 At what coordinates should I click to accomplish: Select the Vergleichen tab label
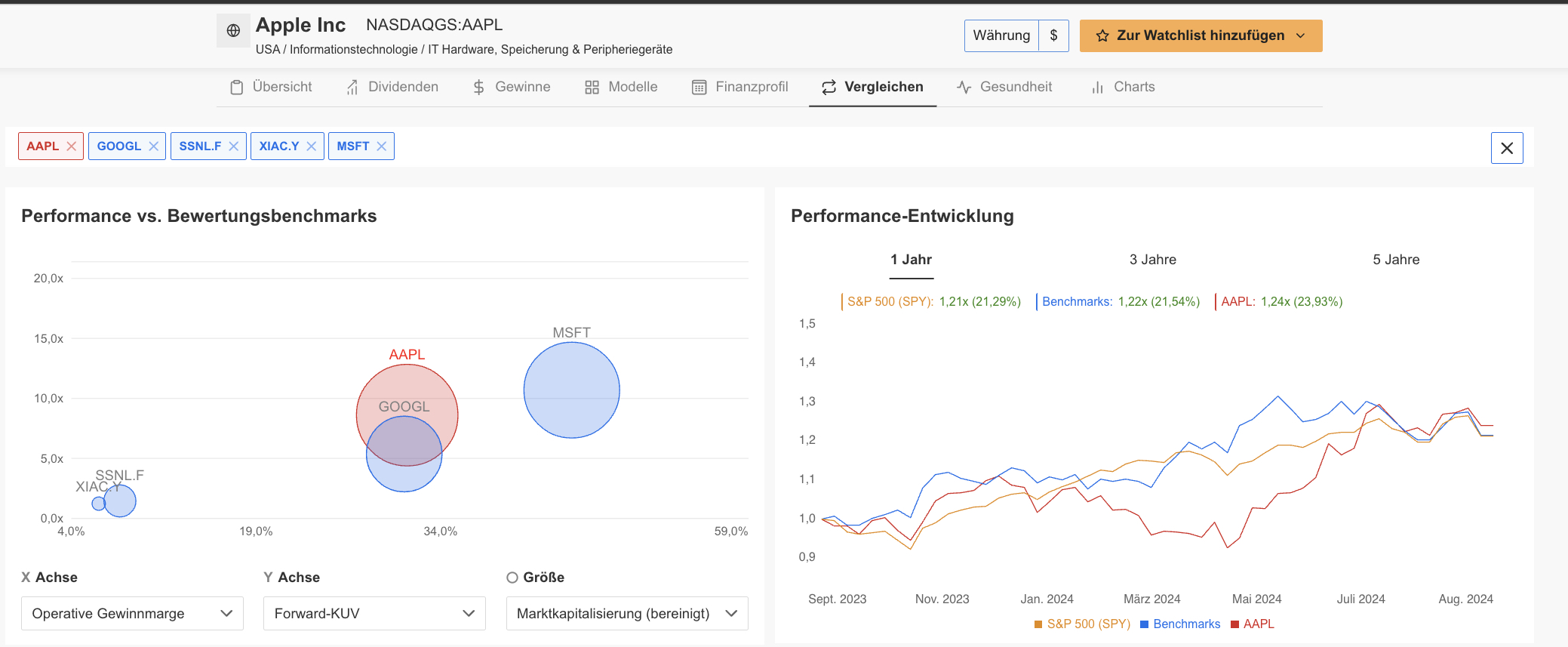(884, 87)
